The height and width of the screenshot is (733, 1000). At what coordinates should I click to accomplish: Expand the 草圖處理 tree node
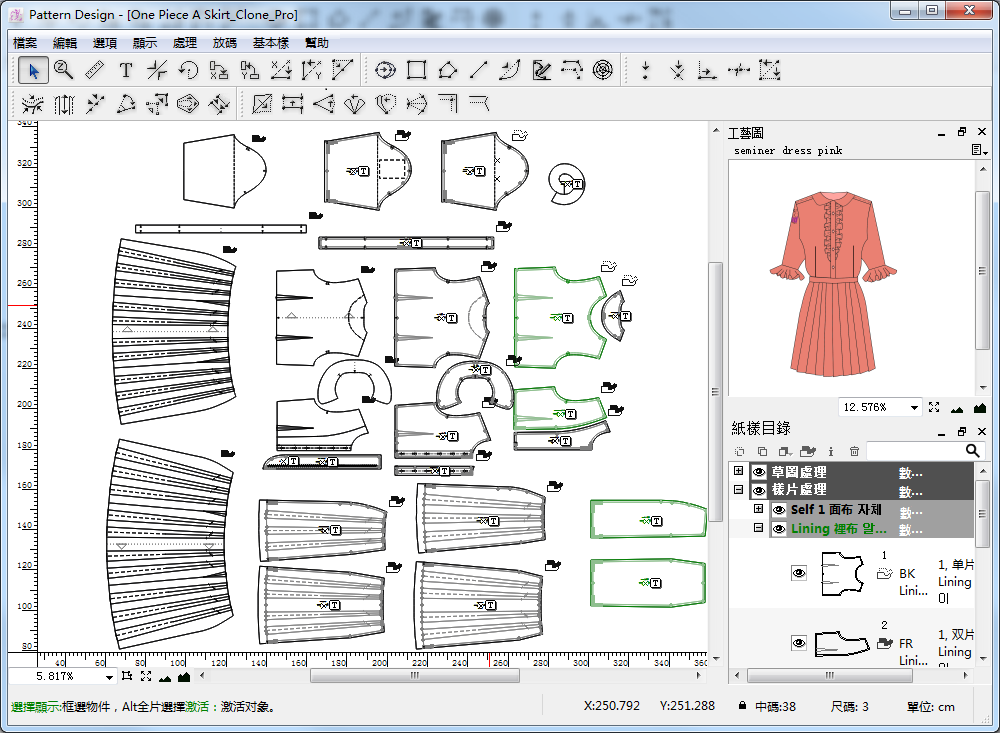click(x=739, y=472)
